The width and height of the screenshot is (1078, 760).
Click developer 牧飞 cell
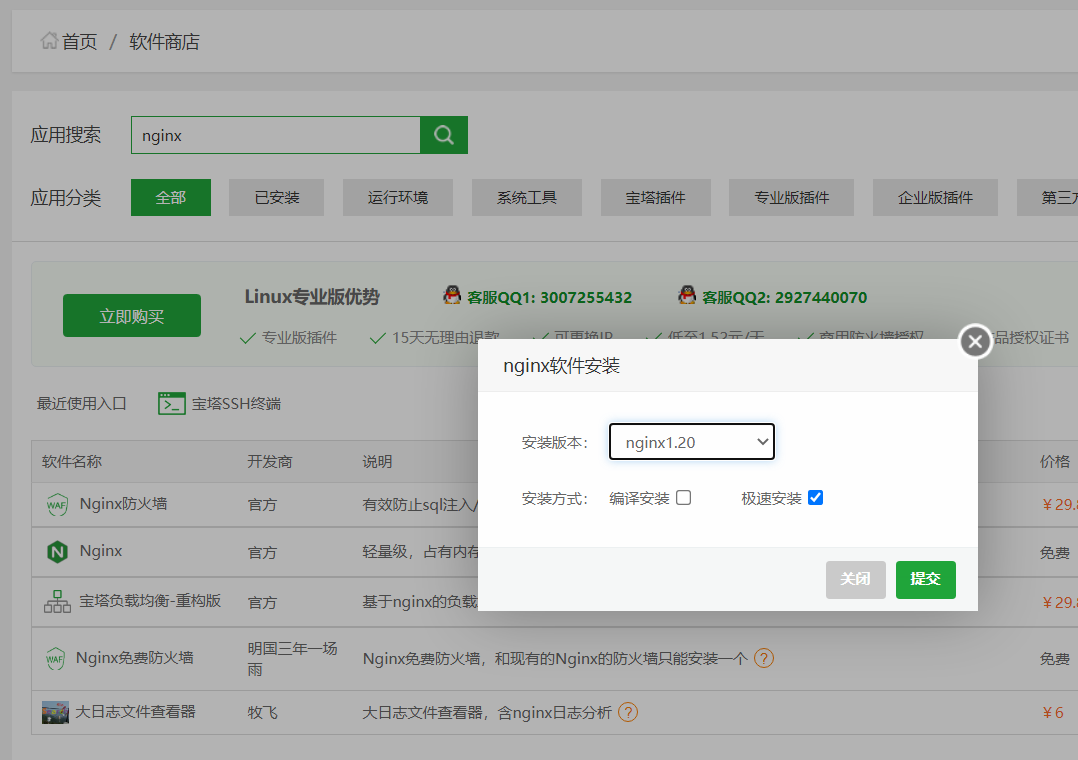[x=263, y=713]
